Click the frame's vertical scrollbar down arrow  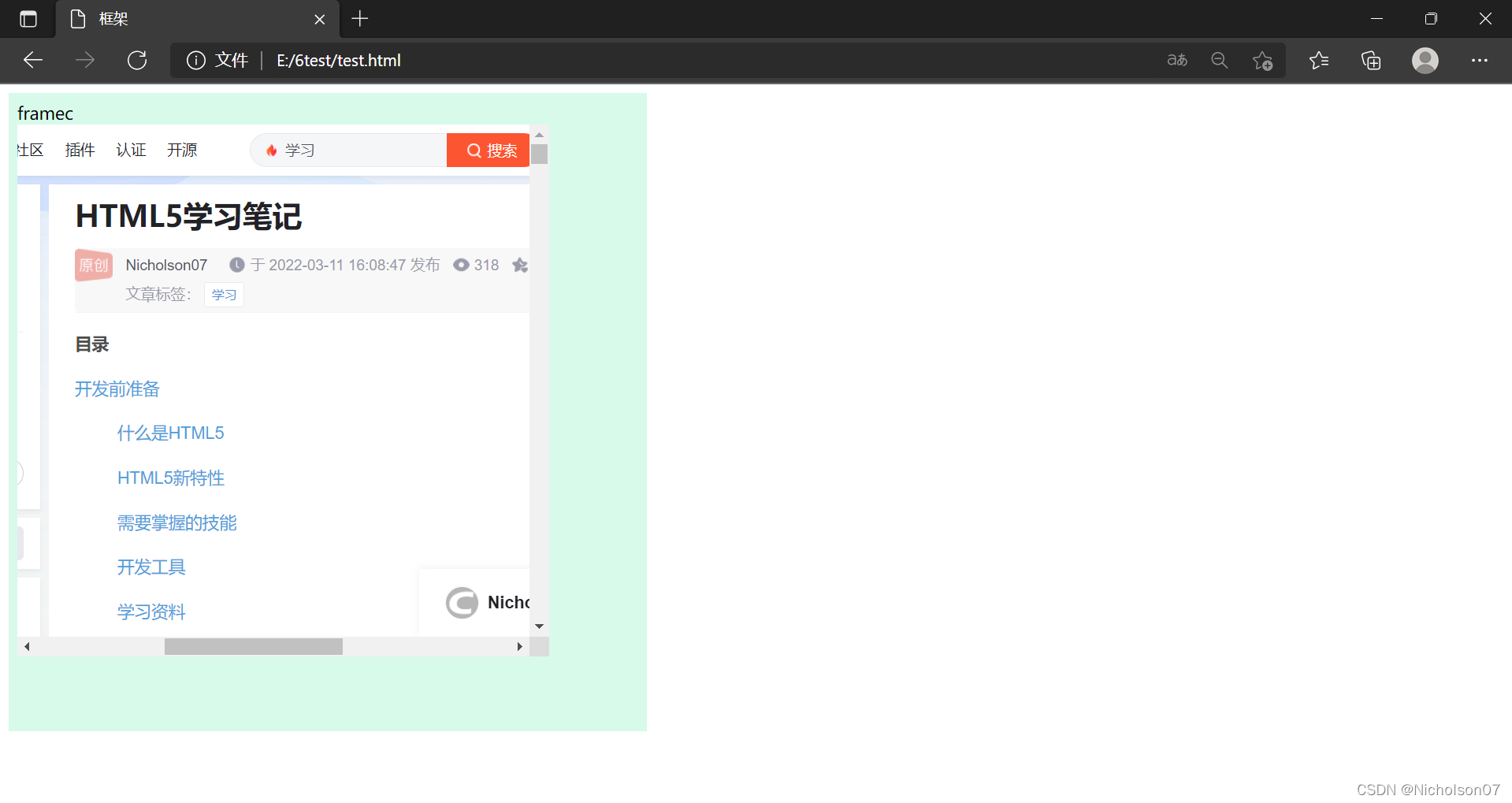click(x=540, y=626)
